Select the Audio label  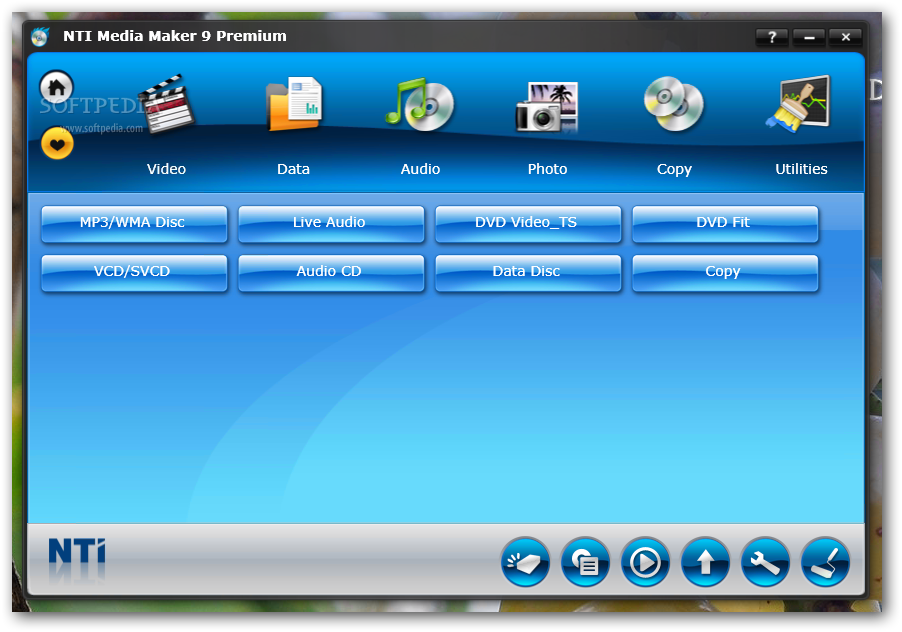click(421, 169)
